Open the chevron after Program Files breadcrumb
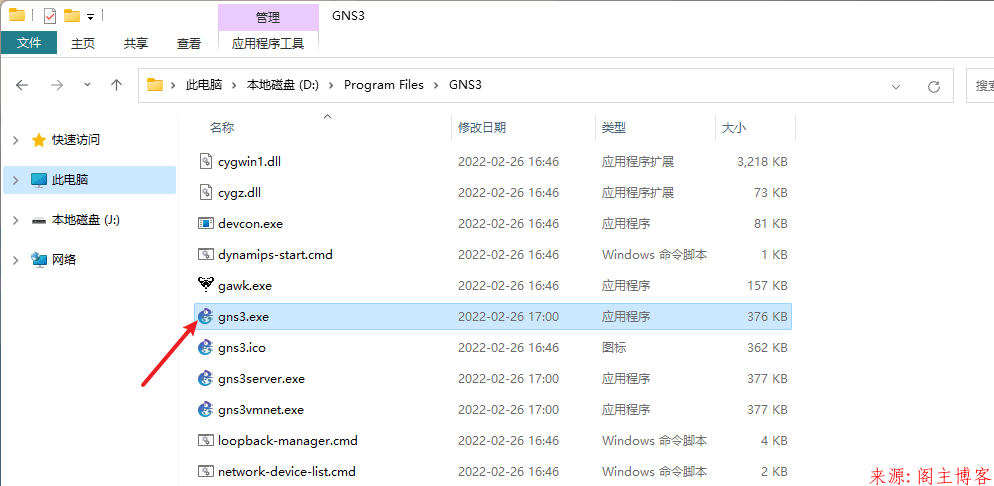This screenshot has width=994, height=486. click(x=436, y=85)
